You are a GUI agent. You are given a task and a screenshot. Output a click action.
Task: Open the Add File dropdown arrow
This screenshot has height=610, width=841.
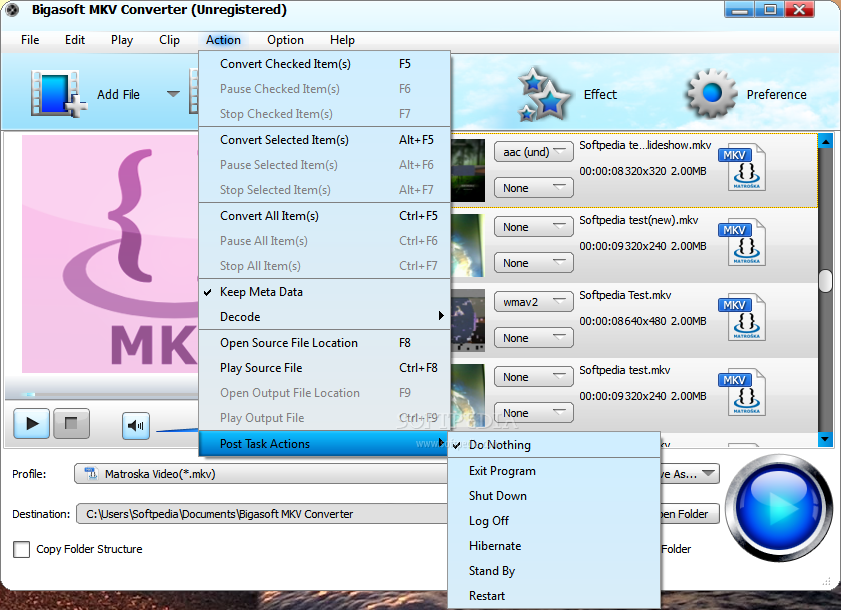coord(173,94)
